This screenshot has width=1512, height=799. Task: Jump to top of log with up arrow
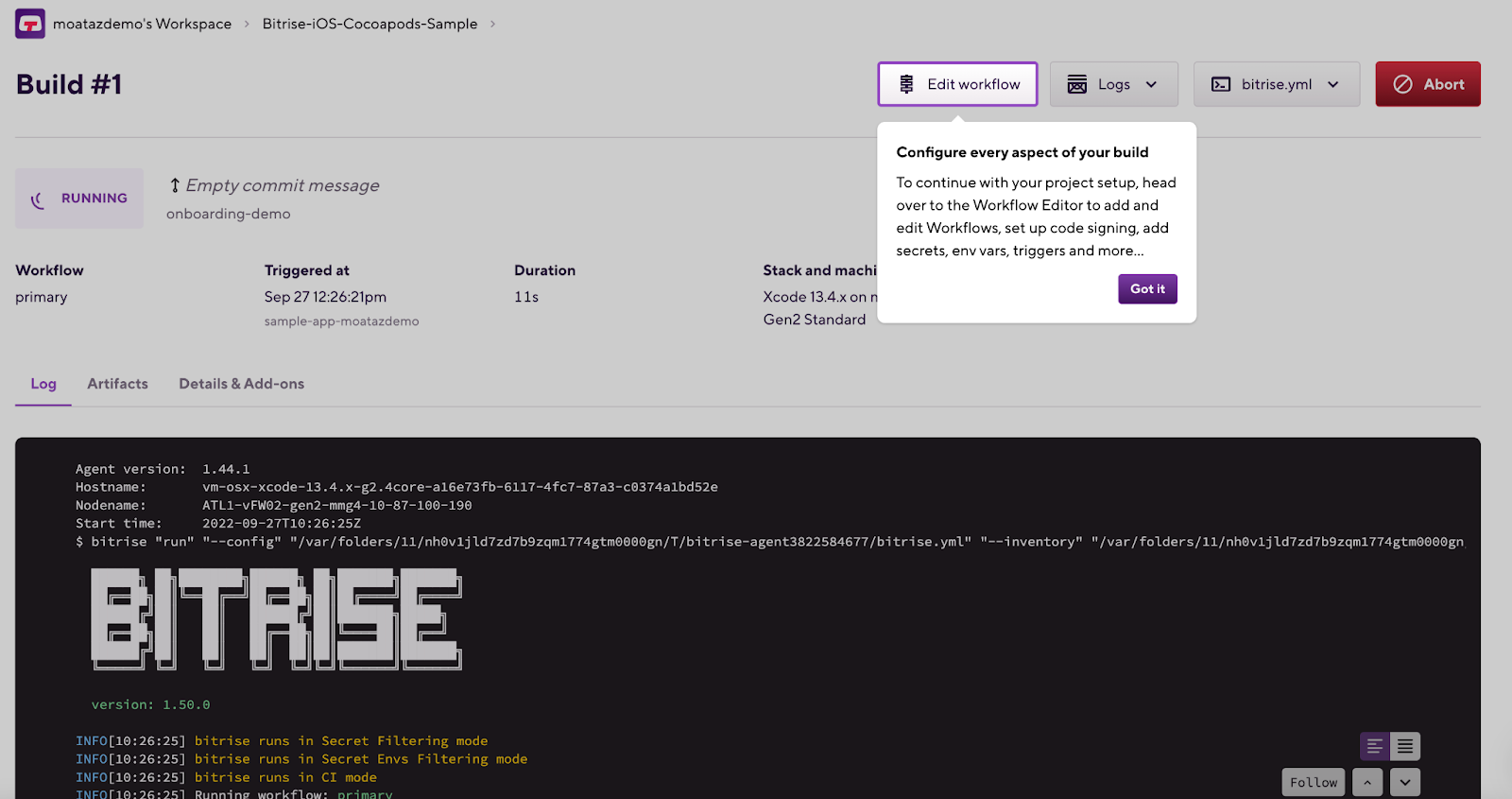1367,782
